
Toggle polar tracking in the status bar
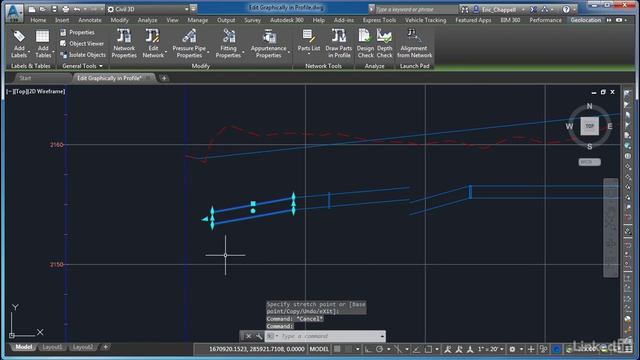(379, 349)
